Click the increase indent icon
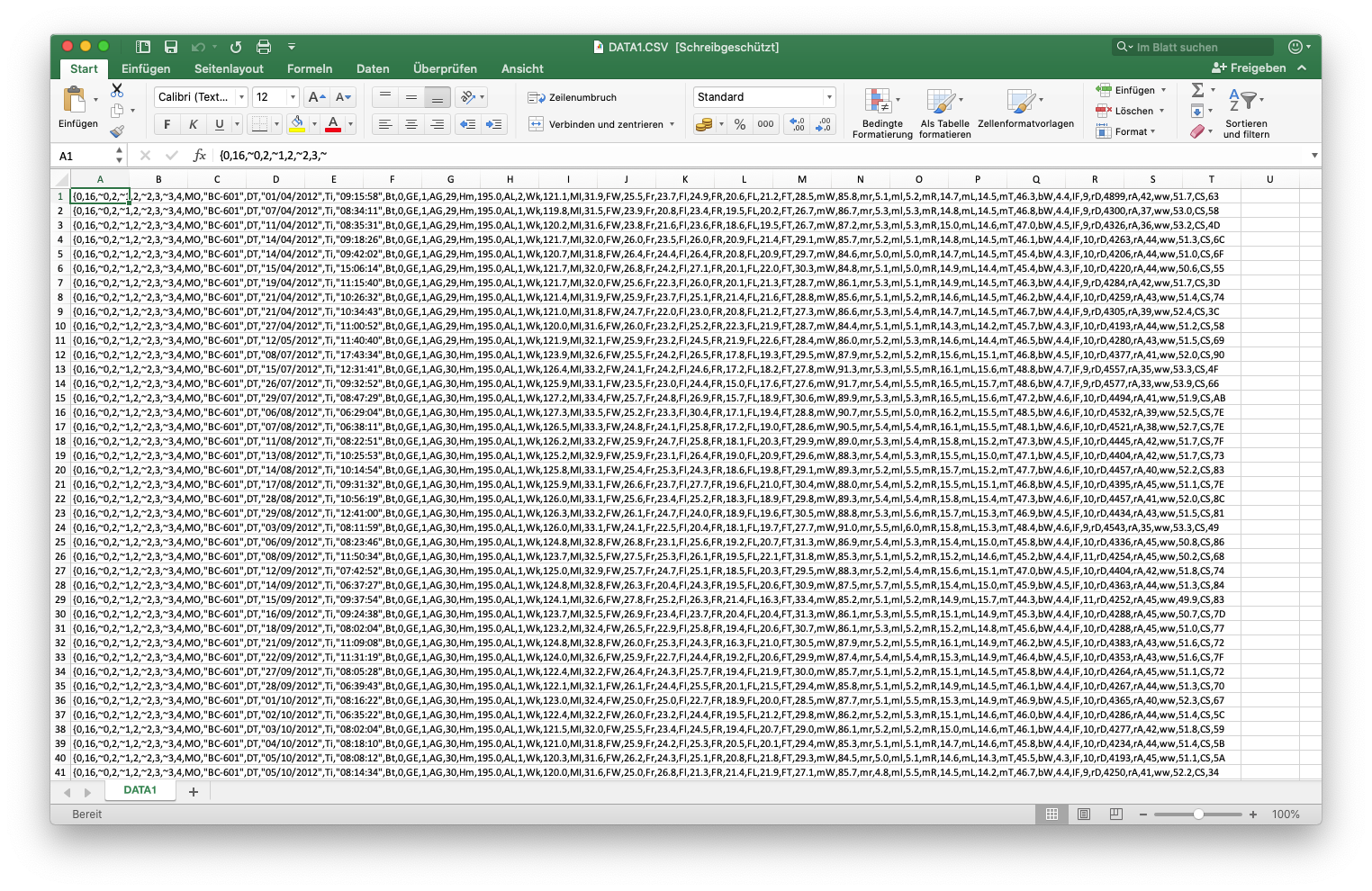Viewport: 1372px width, 891px height. [493, 124]
